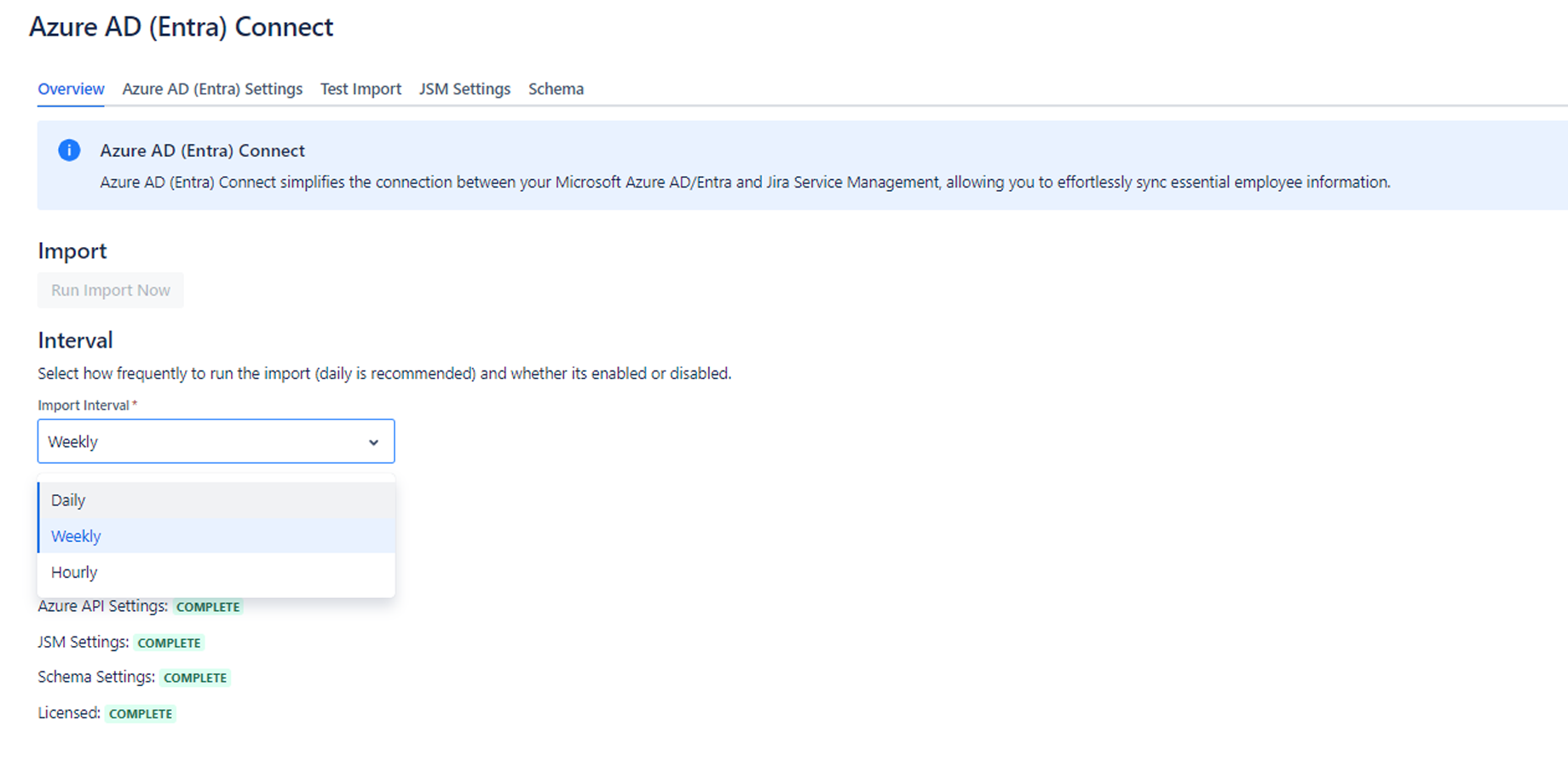Click the Azure API Settings COMPLETE badge
The height and width of the screenshot is (767, 1568).
tap(208, 607)
